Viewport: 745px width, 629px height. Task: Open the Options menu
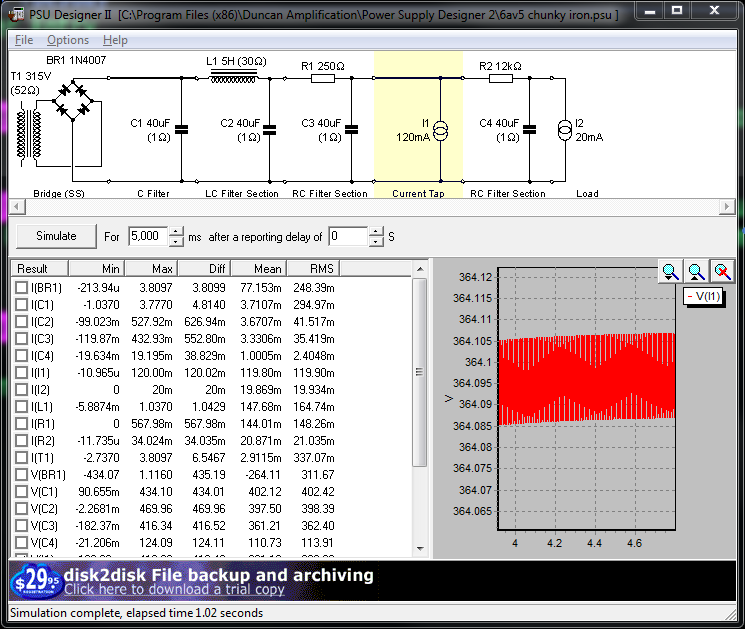[68, 40]
